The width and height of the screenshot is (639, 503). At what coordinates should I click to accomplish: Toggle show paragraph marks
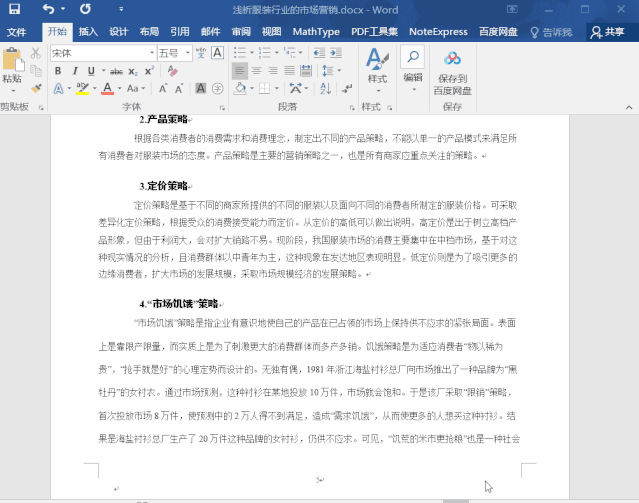click(x=348, y=88)
